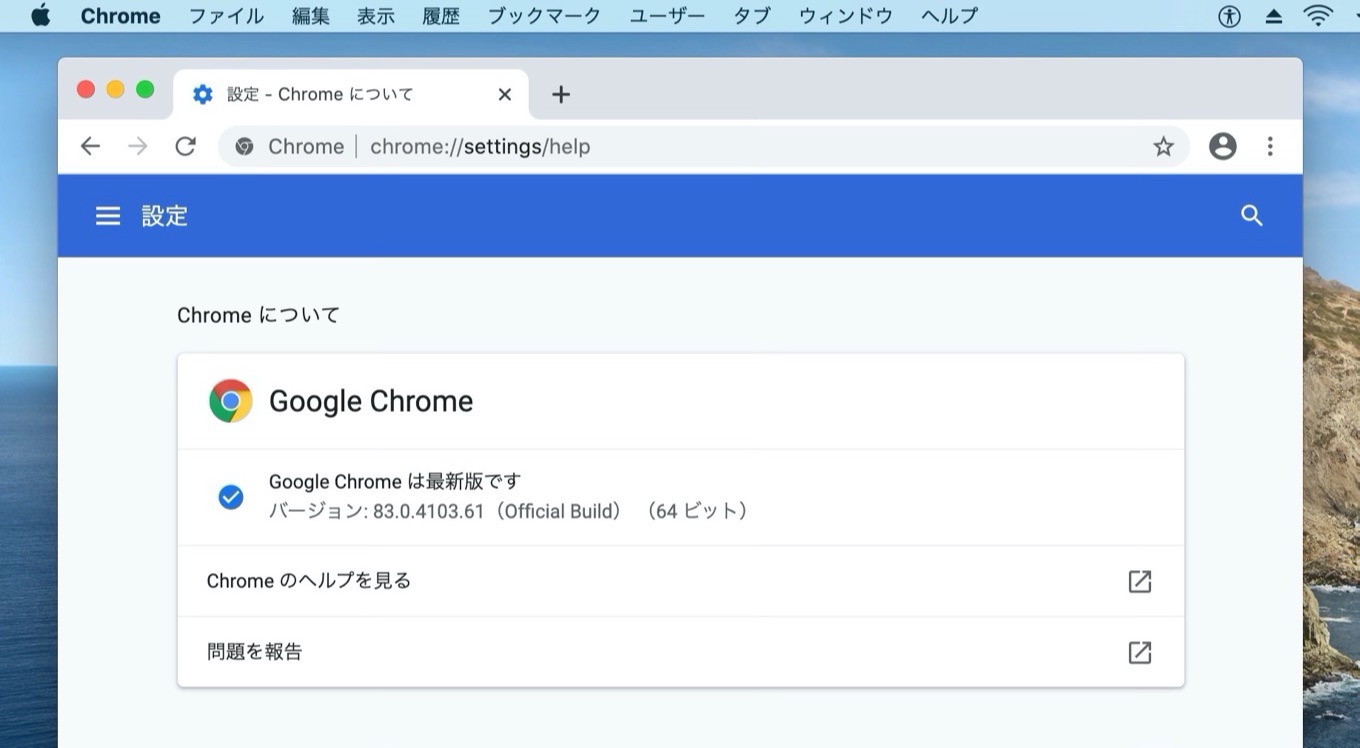This screenshot has height=748, width=1360.
Task: Click the Chrome について heading
Action: (259, 315)
